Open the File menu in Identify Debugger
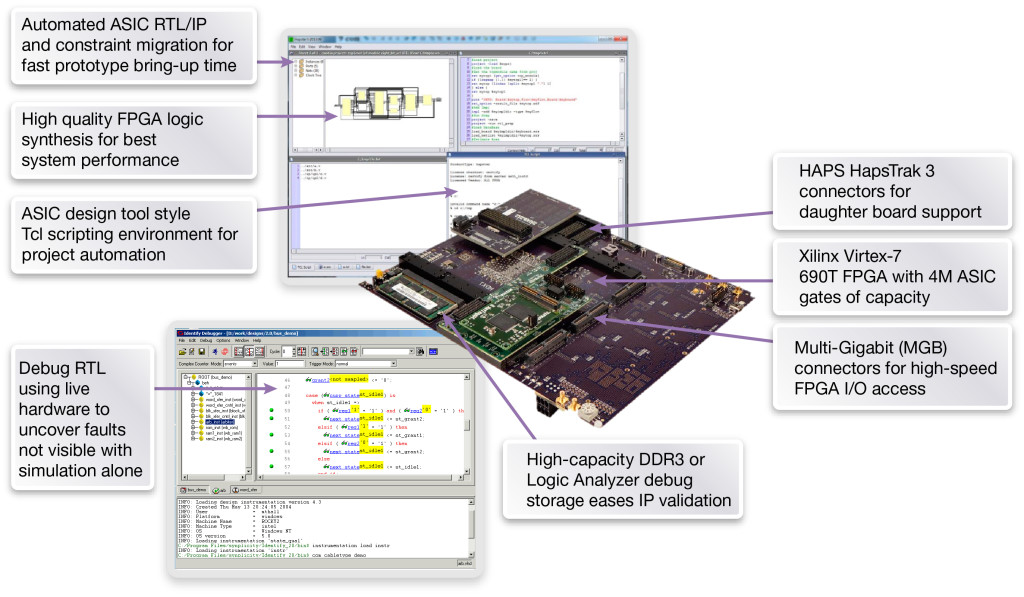 pos(182,340)
